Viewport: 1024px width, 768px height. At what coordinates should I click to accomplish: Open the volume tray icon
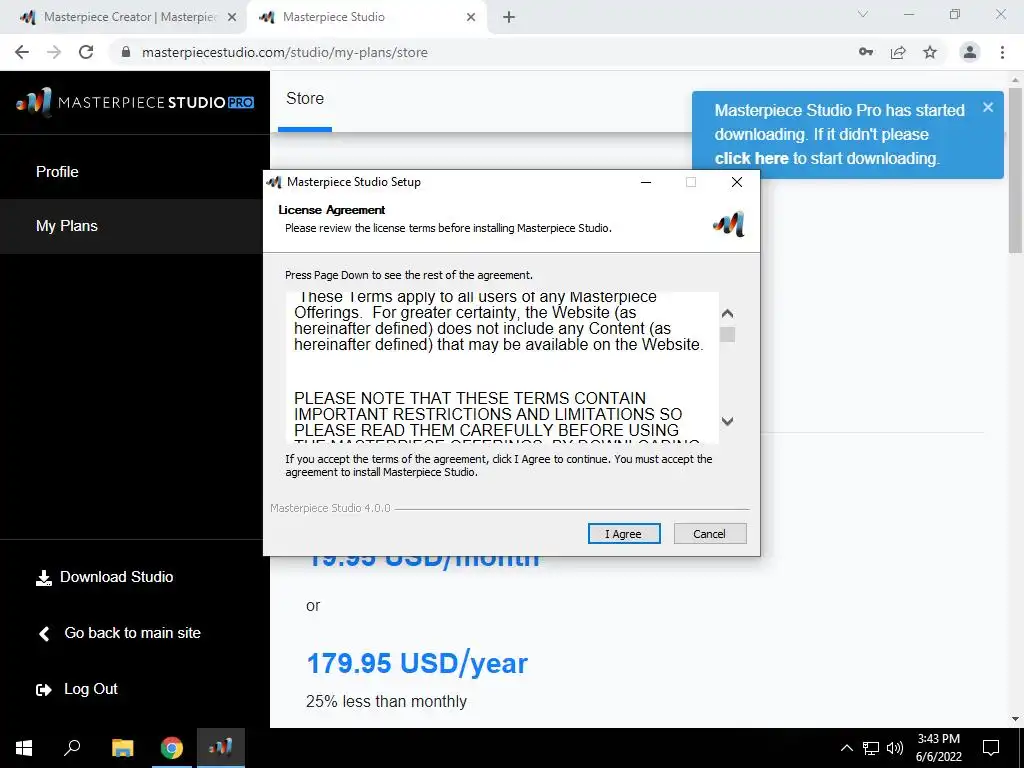tap(895, 748)
